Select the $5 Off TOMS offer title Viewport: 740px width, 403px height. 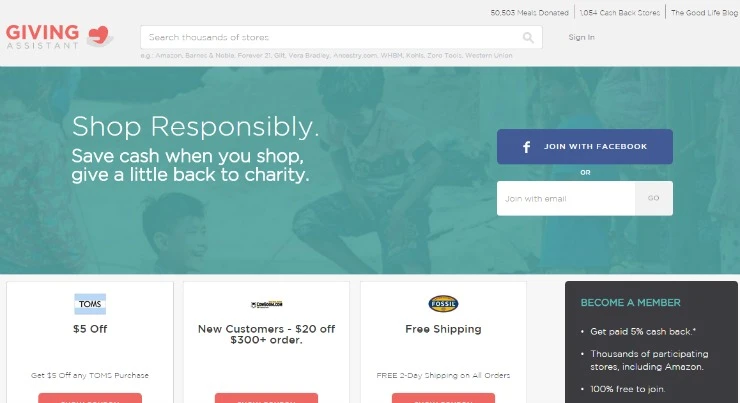90,329
